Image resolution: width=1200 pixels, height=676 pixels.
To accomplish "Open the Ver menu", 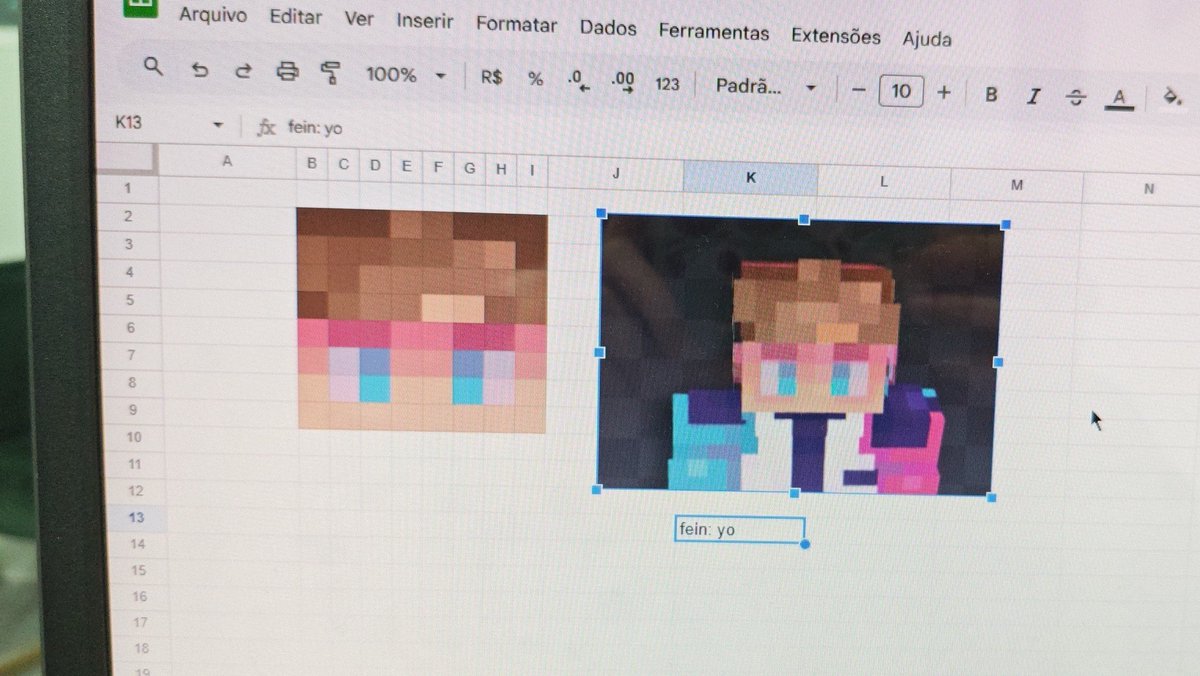I will pos(359,19).
